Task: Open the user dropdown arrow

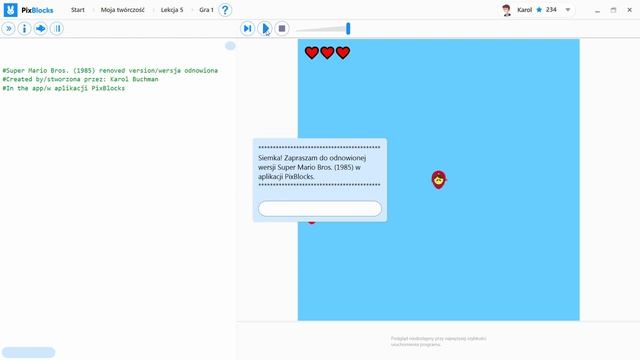Action: pyautogui.click(x=568, y=10)
